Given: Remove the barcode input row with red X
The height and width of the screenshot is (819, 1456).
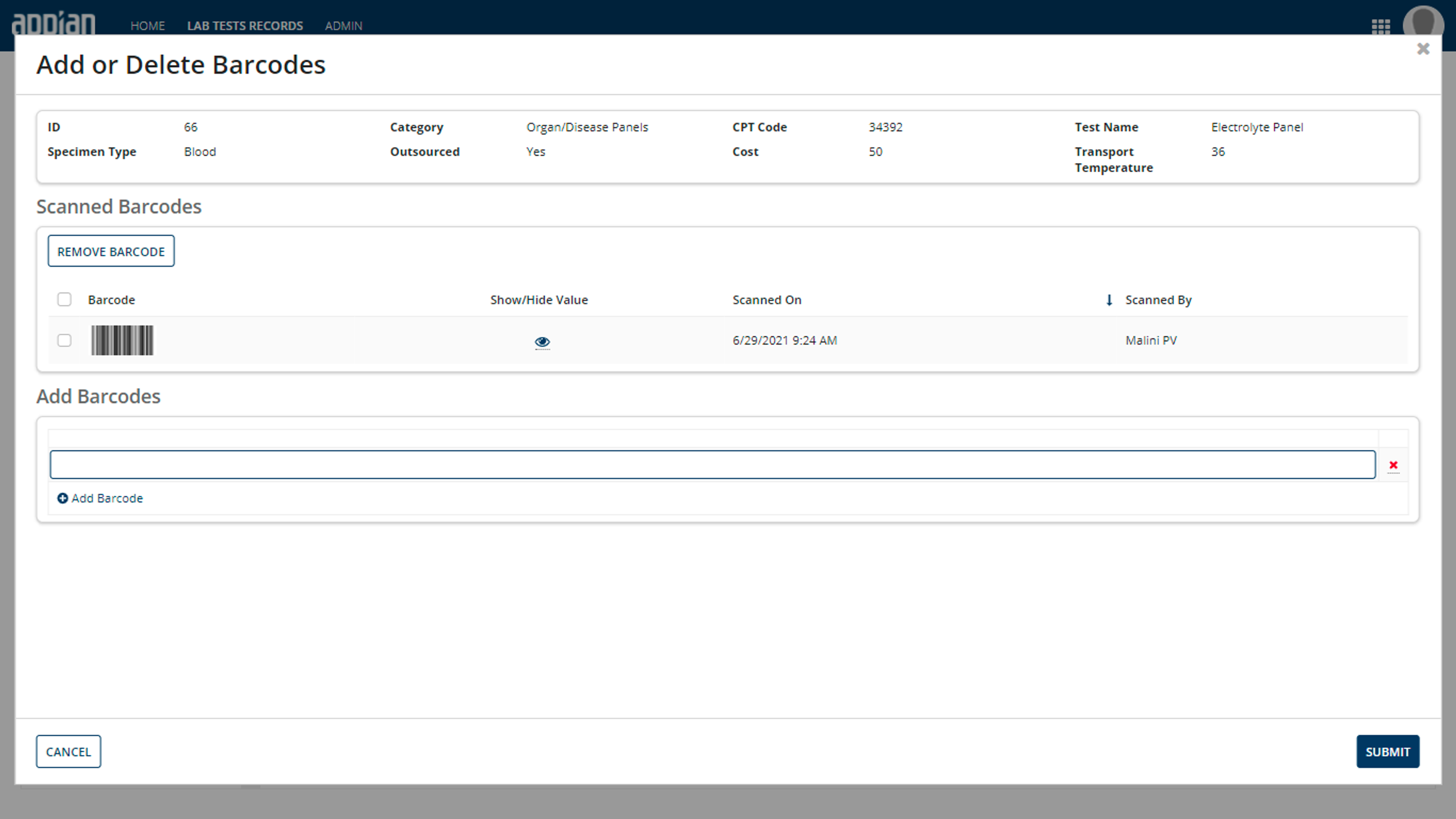Looking at the screenshot, I should click(x=1393, y=465).
